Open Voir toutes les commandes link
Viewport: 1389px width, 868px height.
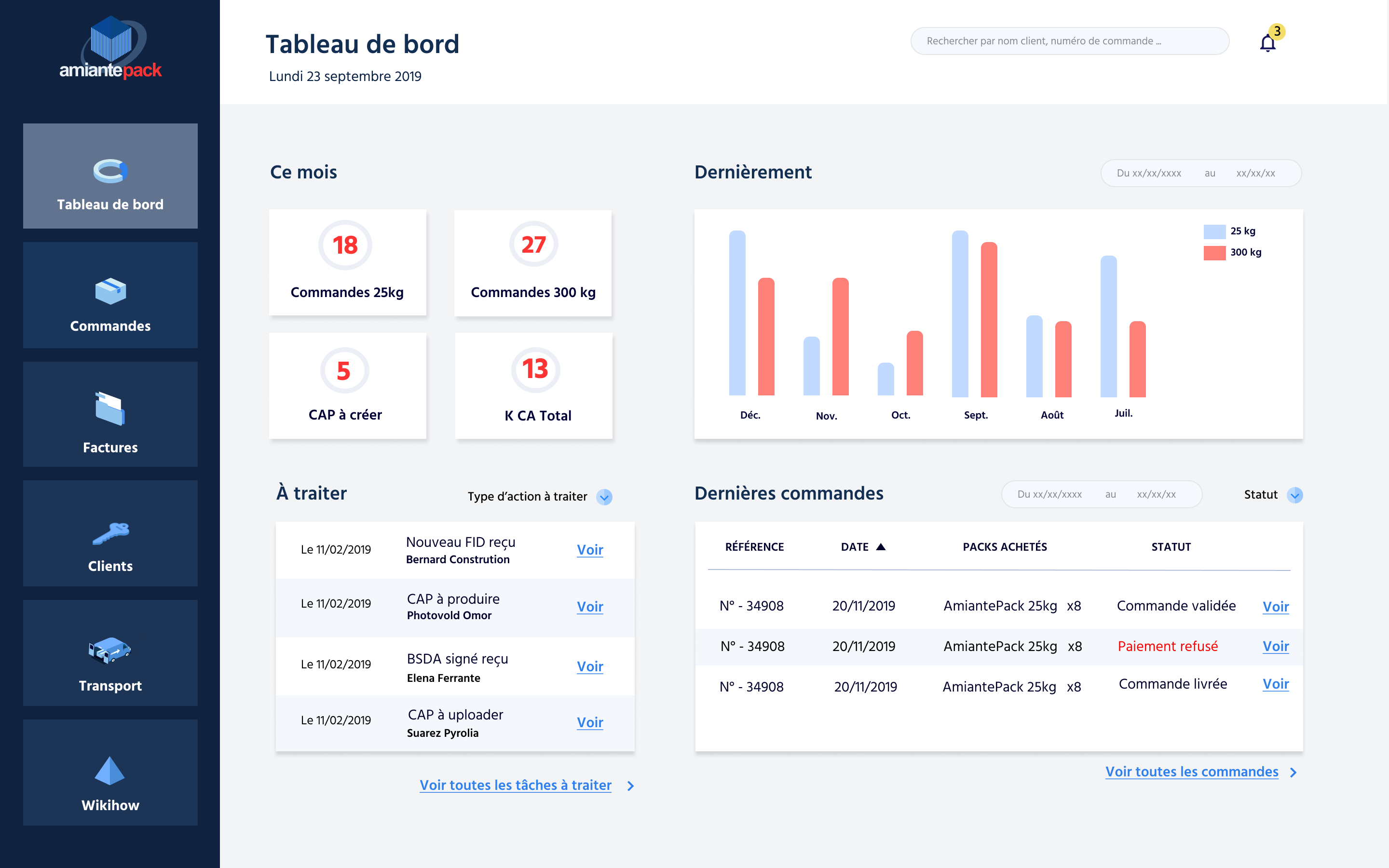[1192, 772]
